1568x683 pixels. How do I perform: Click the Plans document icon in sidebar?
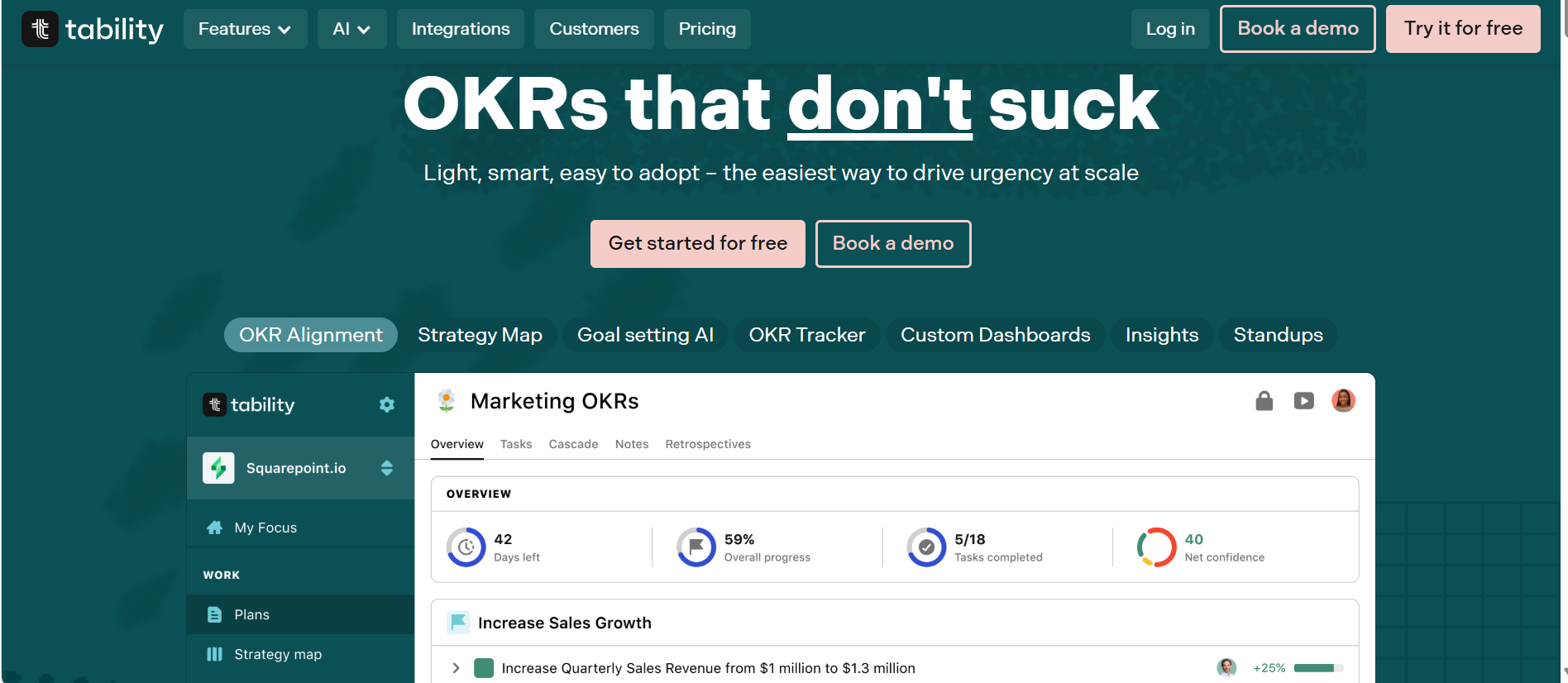(x=215, y=614)
